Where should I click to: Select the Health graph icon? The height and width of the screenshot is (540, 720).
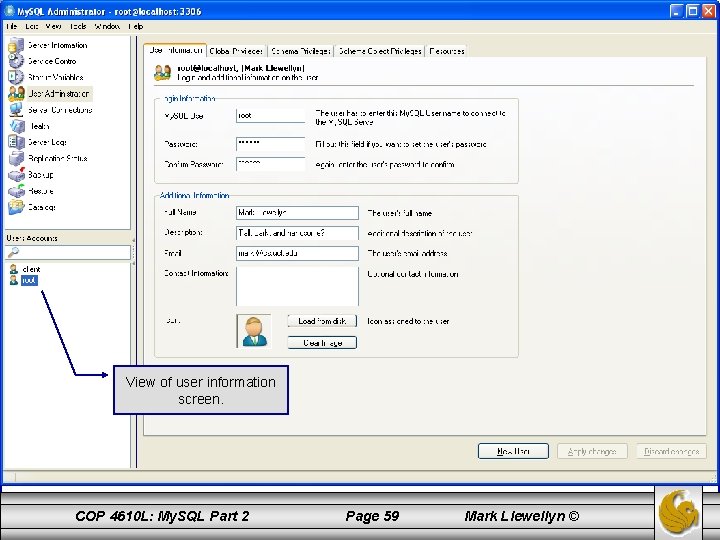tap(17, 126)
